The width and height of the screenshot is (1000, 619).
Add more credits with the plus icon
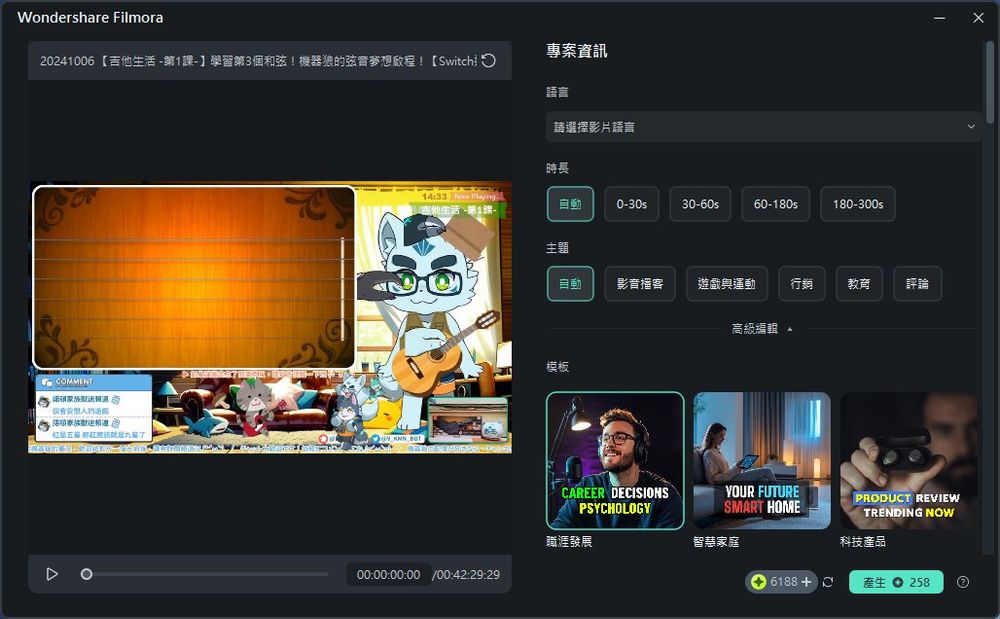point(807,582)
